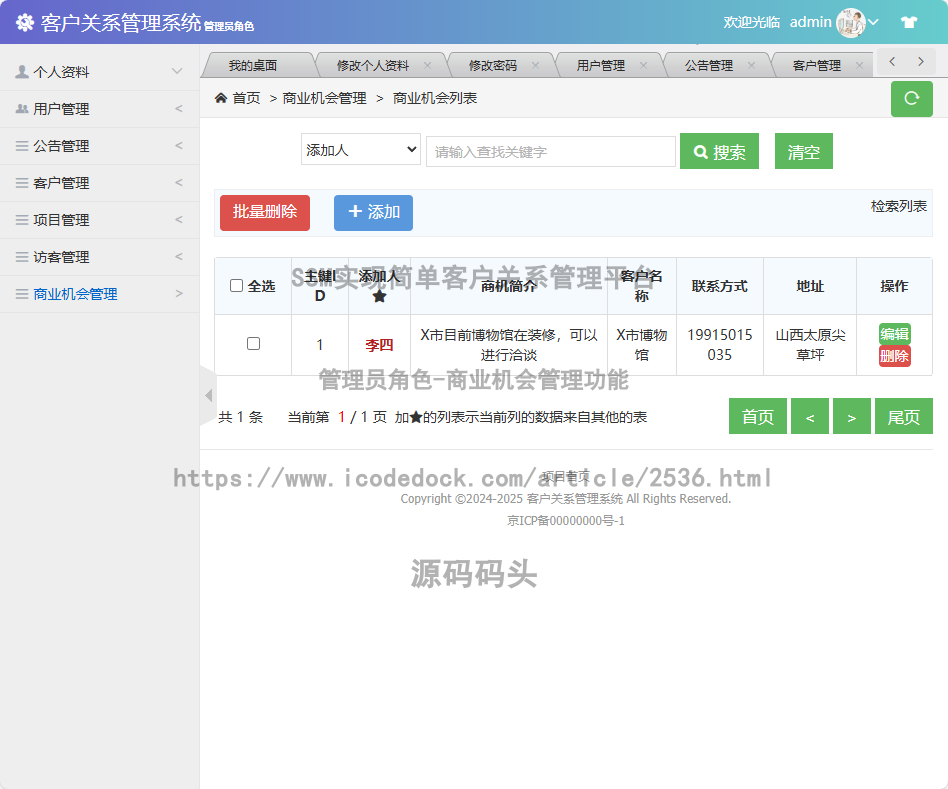Open 用户管理 in the sidebar
The width and height of the screenshot is (948, 789).
pyautogui.click(x=100, y=109)
